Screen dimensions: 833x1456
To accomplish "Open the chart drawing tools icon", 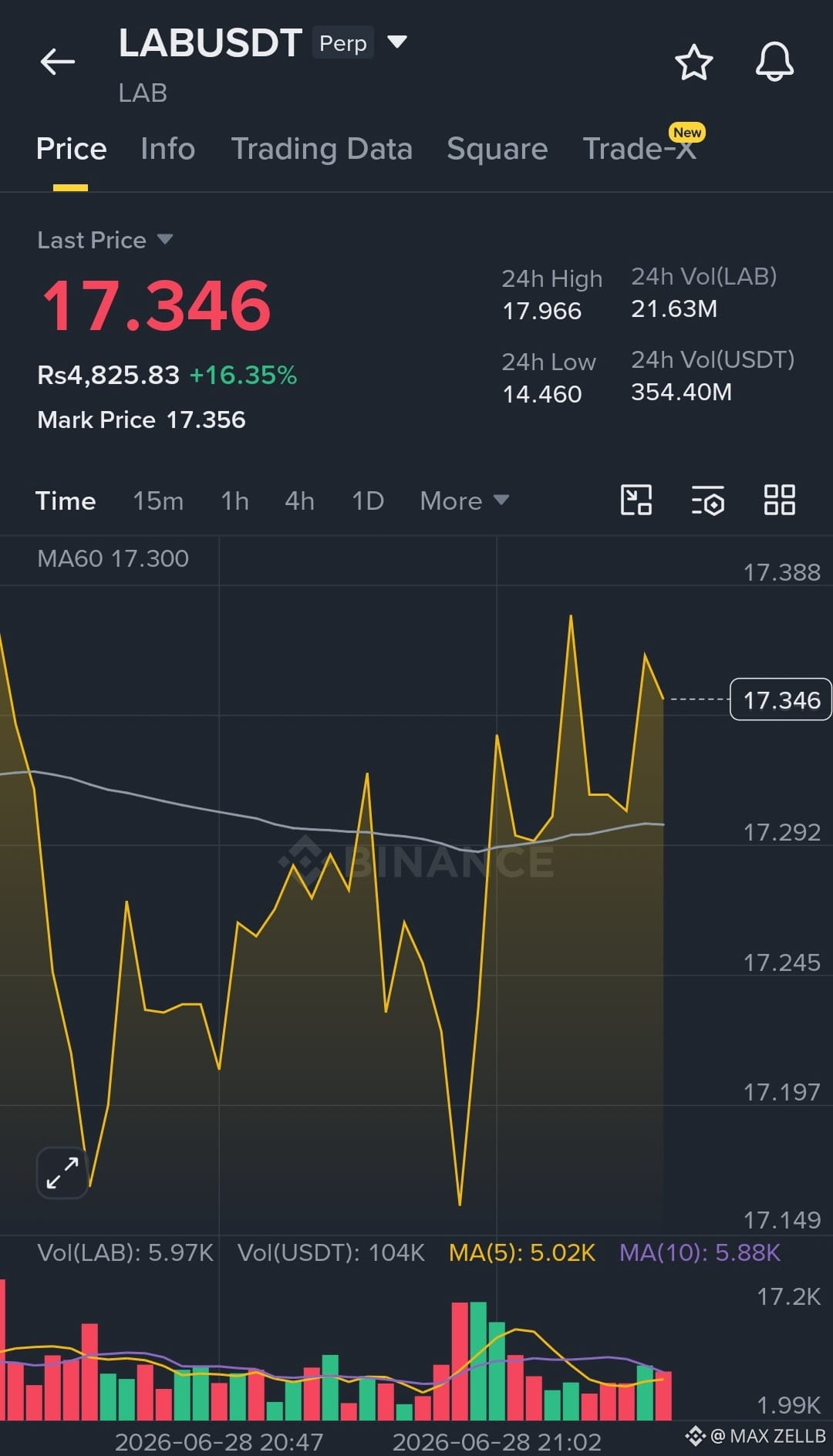I will (636, 500).
